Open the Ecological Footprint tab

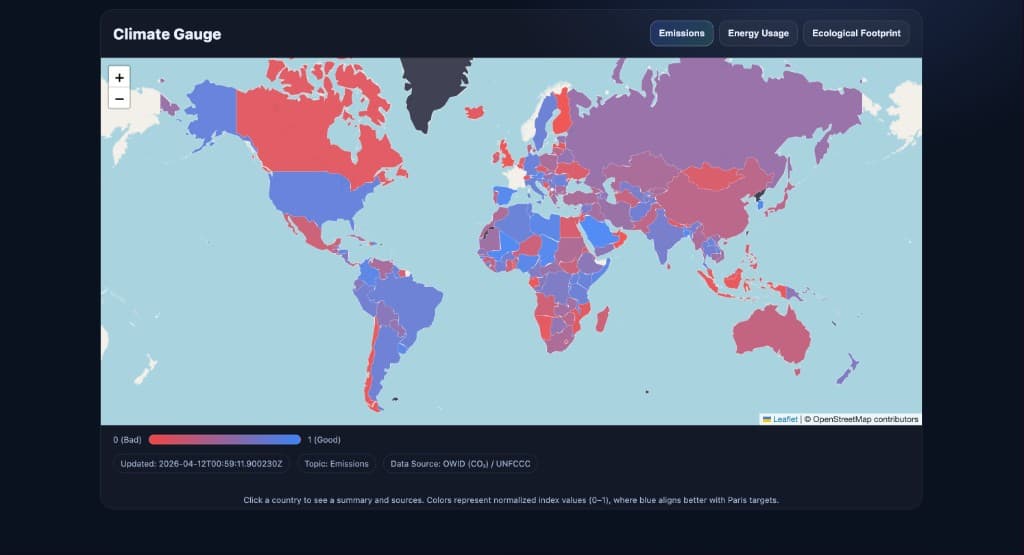coord(855,33)
